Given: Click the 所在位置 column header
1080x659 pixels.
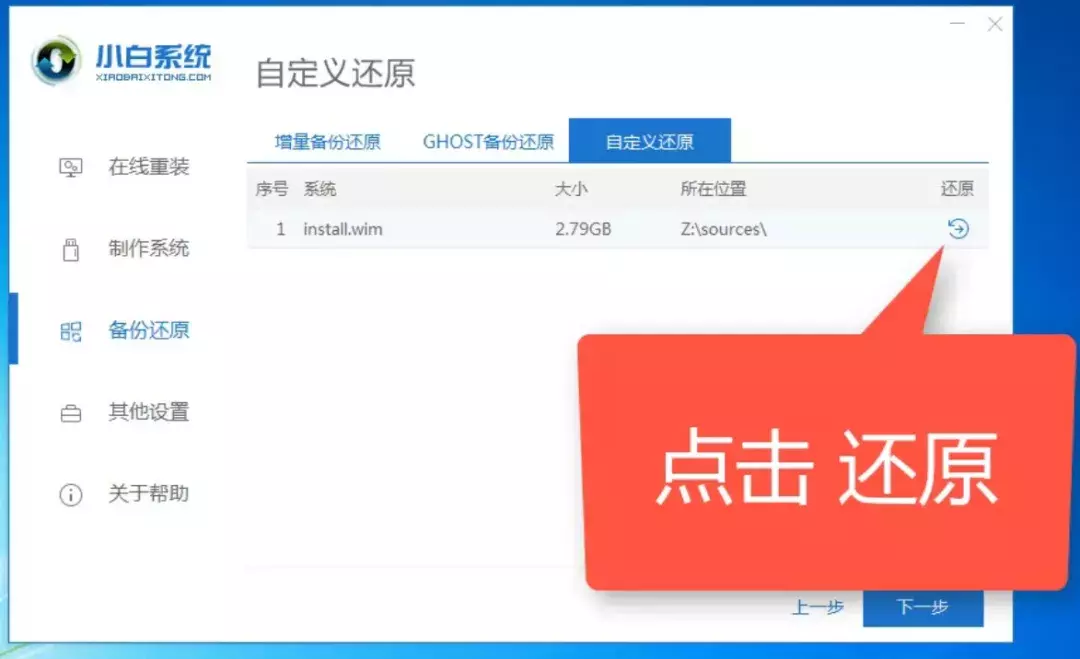Looking at the screenshot, I should (x=714, y=189).
